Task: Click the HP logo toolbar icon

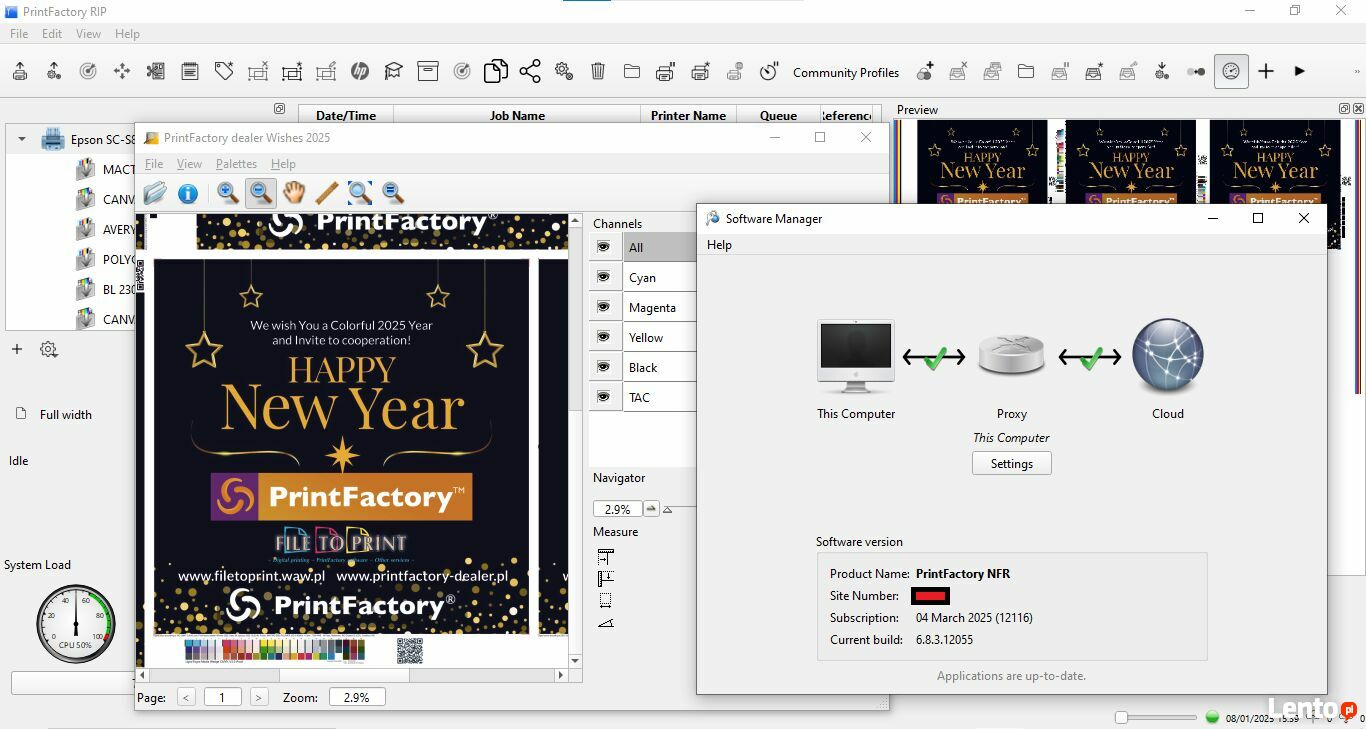Action: tap(360, 71)
